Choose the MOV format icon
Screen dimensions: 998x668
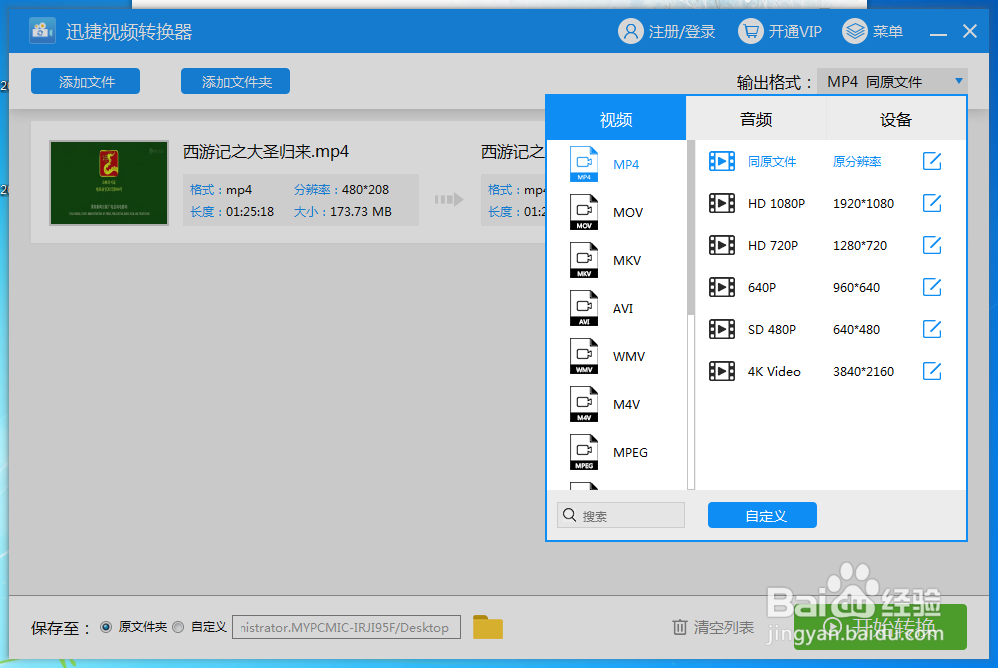[x=584, y=211]
